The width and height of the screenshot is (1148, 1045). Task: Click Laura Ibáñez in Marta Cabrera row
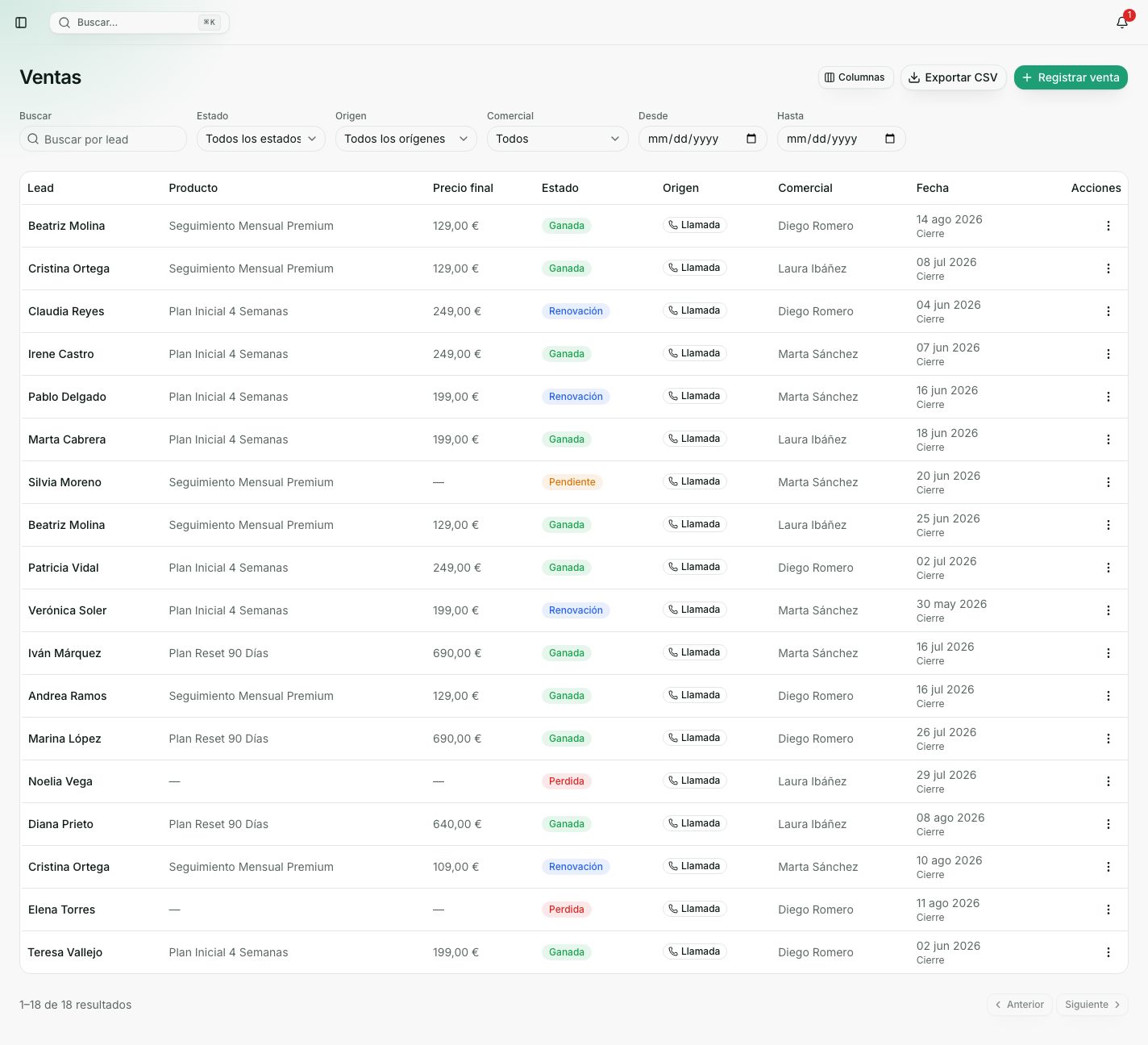(x=813, y=439)
